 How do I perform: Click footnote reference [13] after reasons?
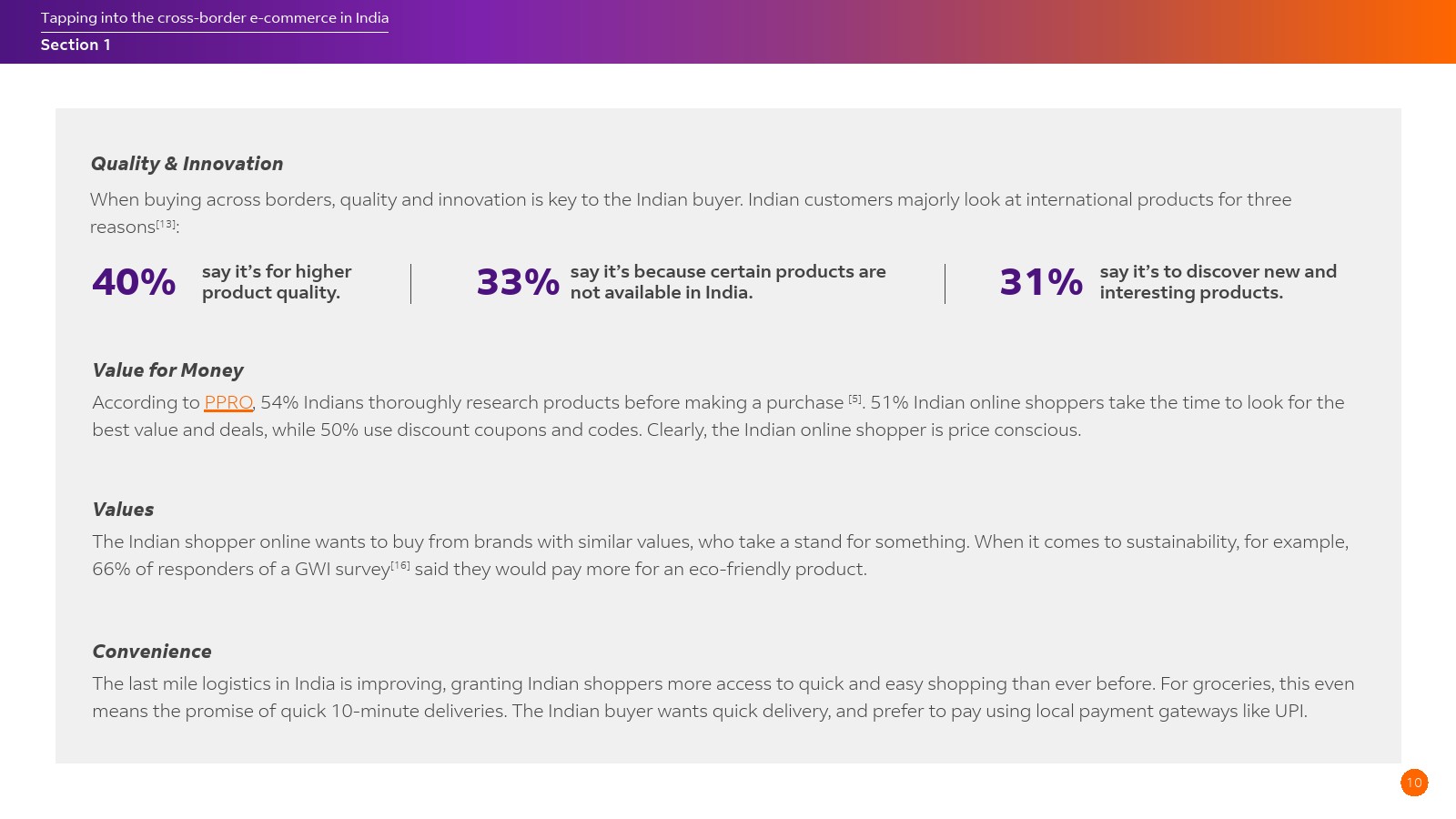click(166, 224)
